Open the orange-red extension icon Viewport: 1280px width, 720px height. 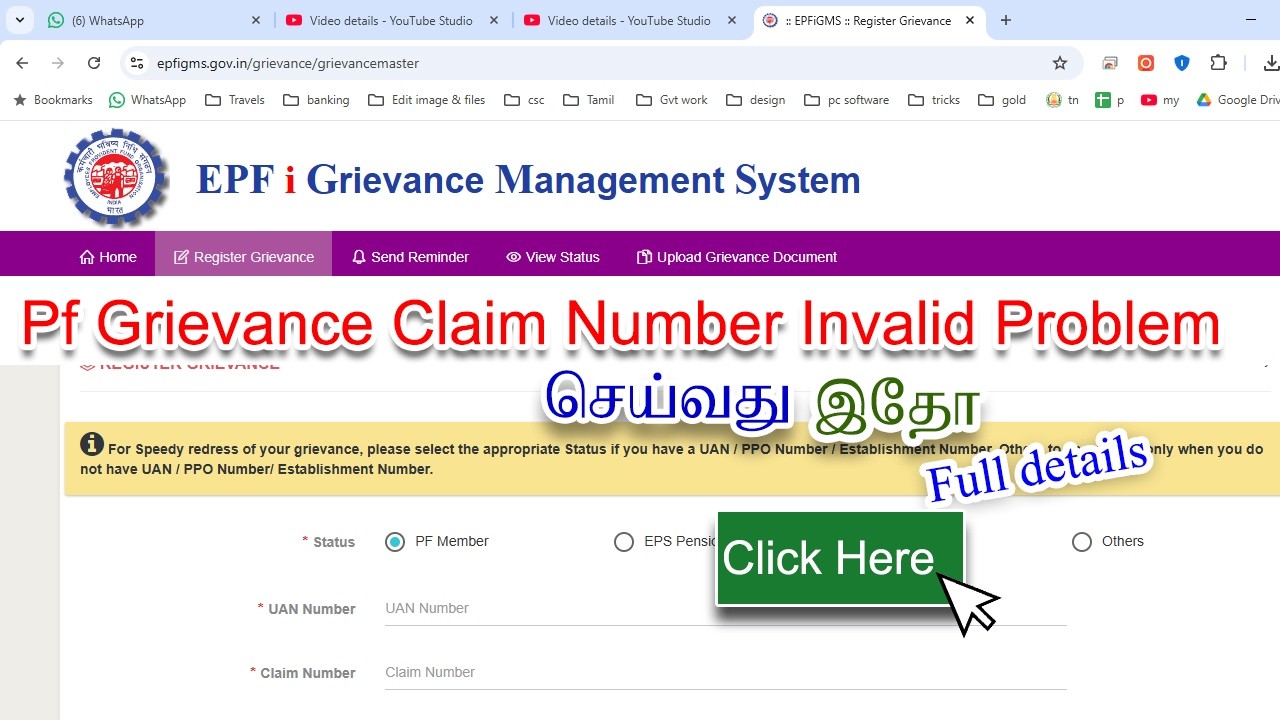1146,63
